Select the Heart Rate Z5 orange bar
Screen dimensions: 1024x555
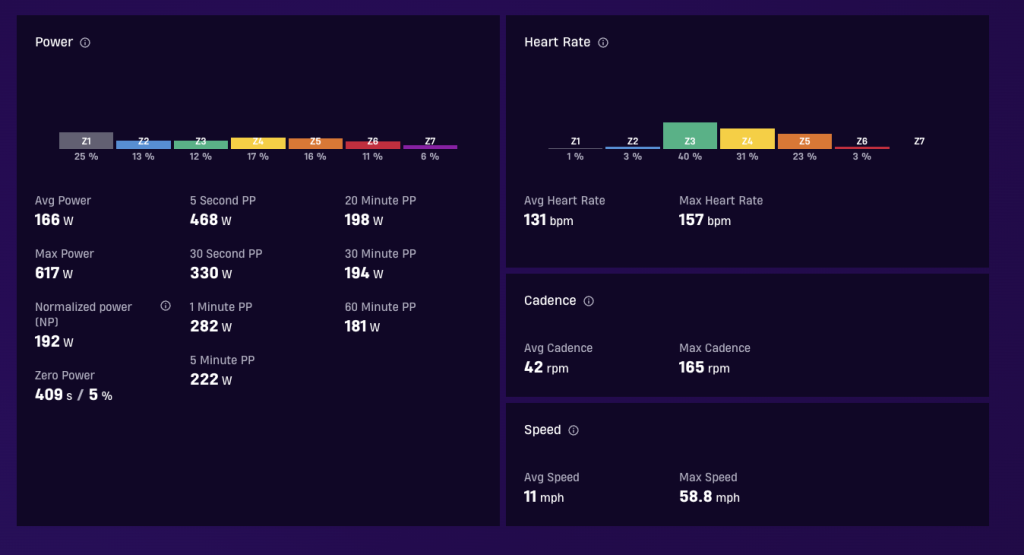click(x=805, y=142)
